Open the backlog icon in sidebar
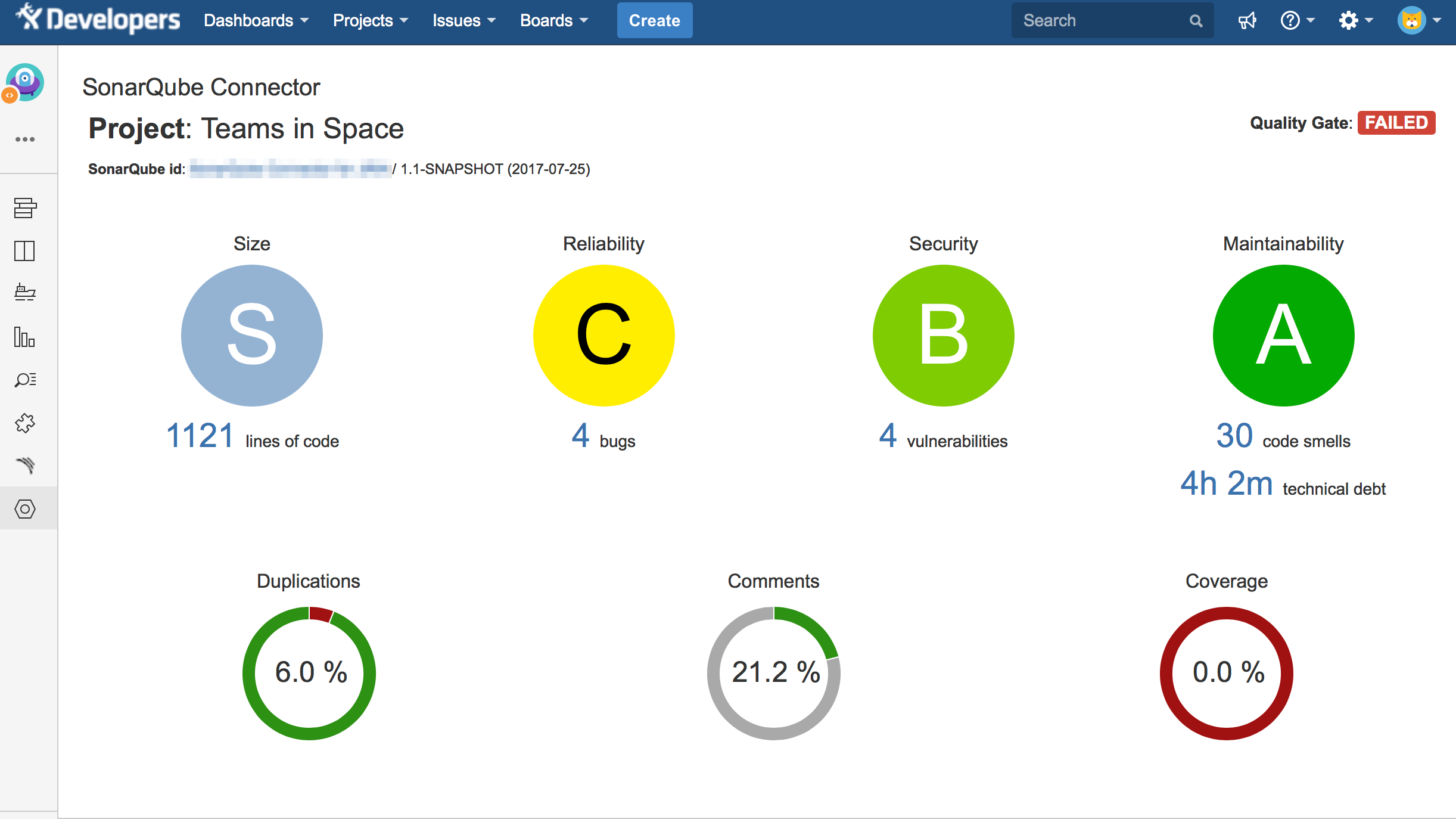Viewport: 1456px width, 819px height. [x=25, y=208]
